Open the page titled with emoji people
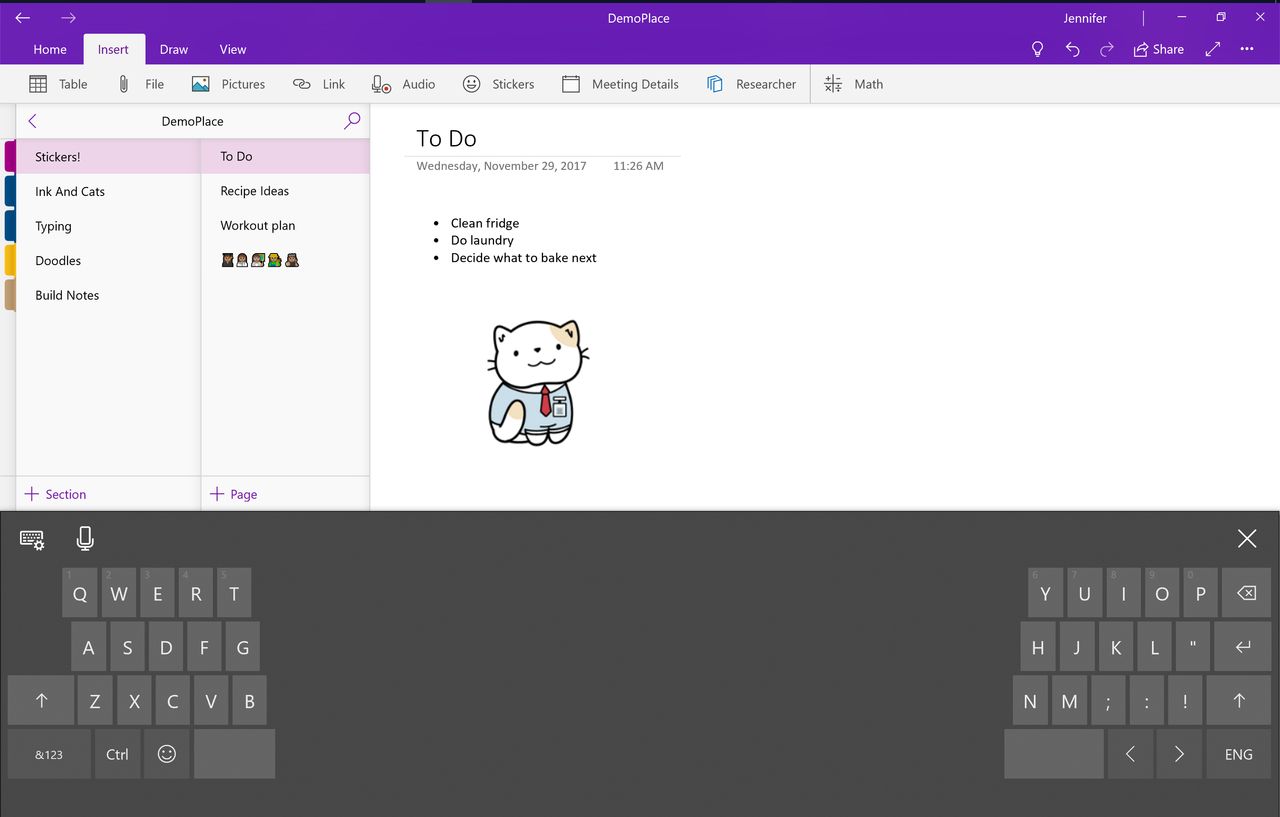1280x817 pixels. (286, 260)
